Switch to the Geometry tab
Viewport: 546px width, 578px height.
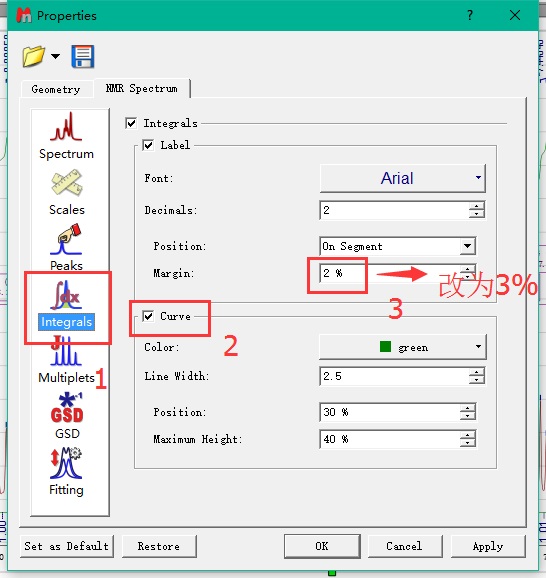(56, 89)
